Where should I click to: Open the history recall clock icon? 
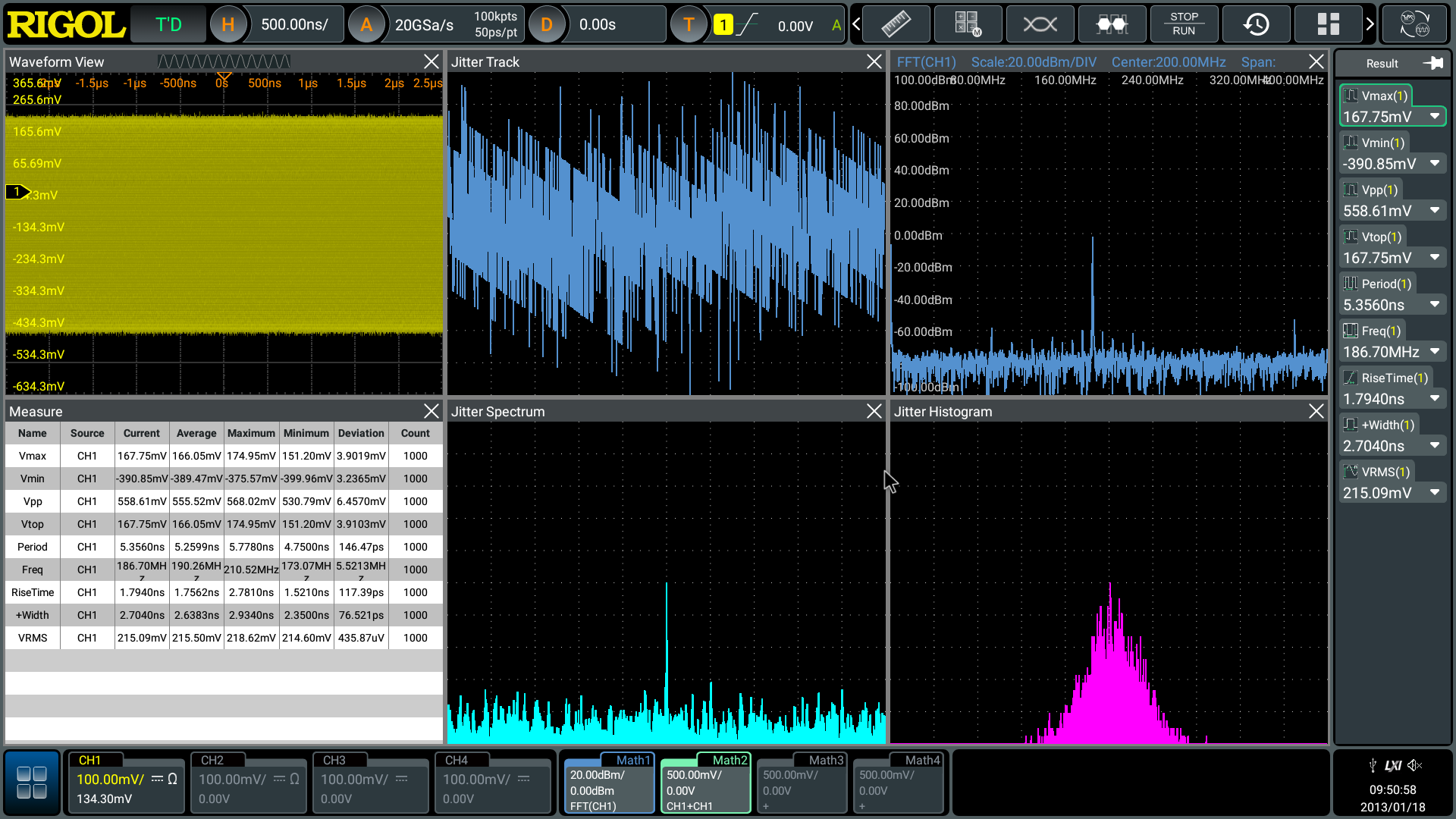pos(1256,24)
